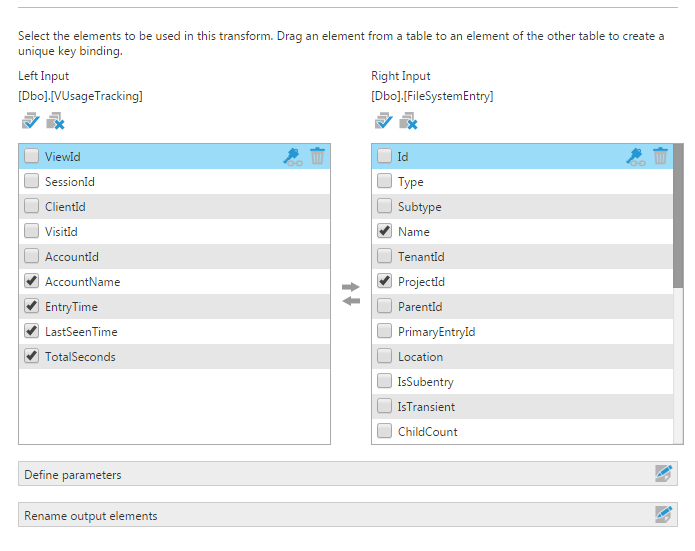695x551 pixels.
Task: Check the SessionId checkbox
Action: tap(31, 181)
